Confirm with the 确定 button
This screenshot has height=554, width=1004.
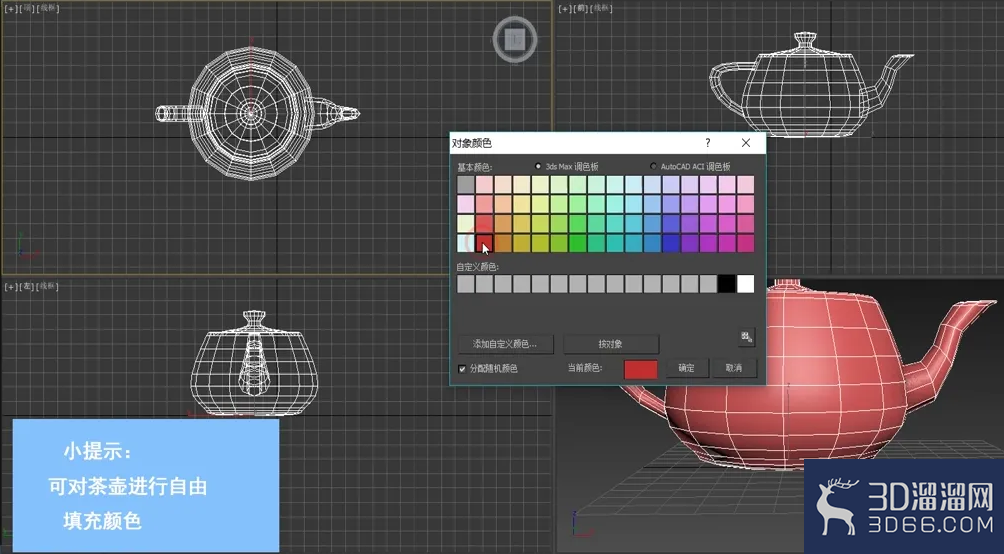pos(686,368)
